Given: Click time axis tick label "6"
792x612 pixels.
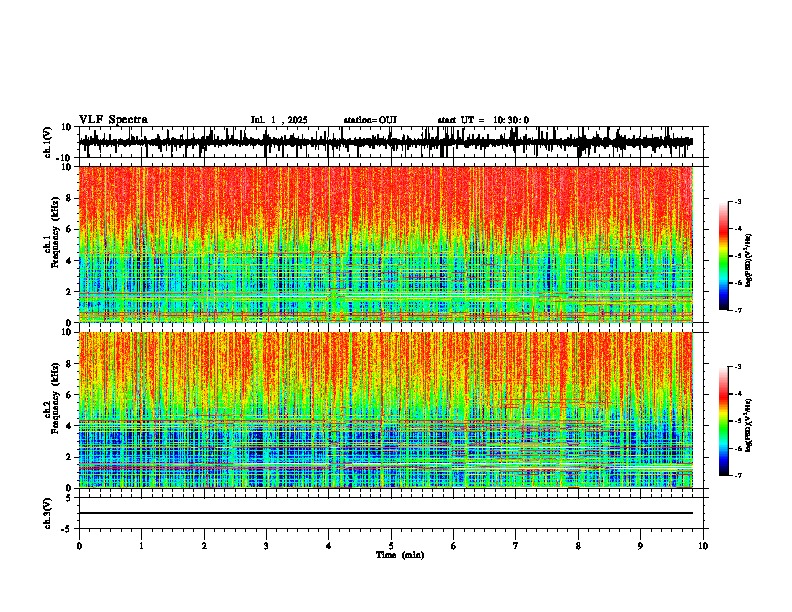Looking at the screenshot, I should pos(454,546).
